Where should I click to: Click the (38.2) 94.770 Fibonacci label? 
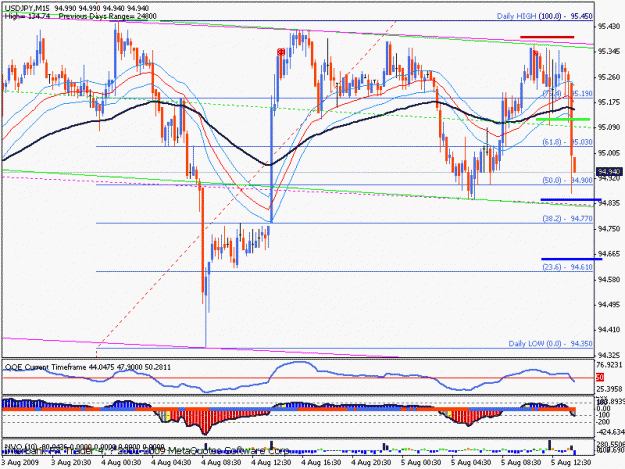567,218
